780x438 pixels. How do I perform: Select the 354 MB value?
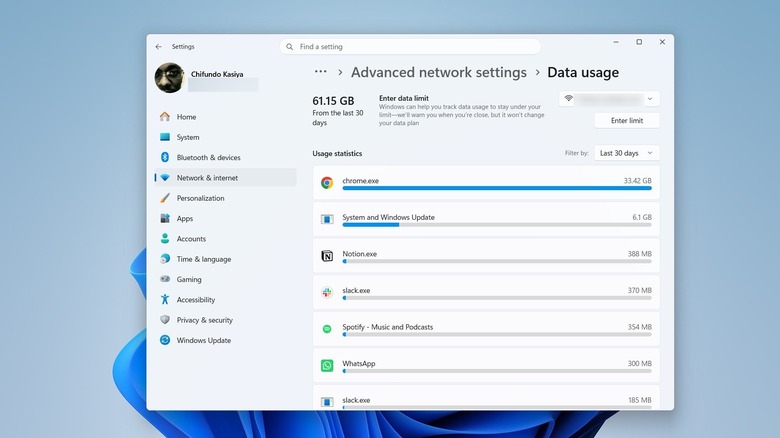(x=639, y=327)
